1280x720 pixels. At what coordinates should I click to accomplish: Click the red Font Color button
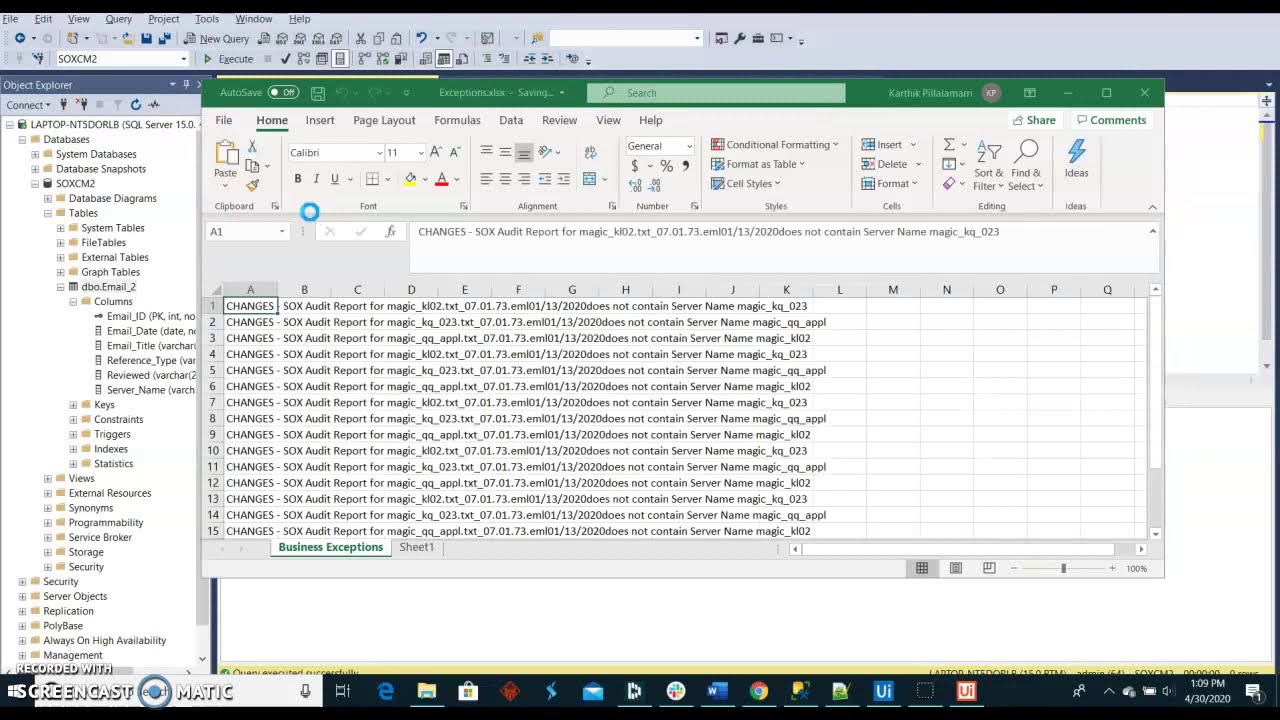pos(441,179)
